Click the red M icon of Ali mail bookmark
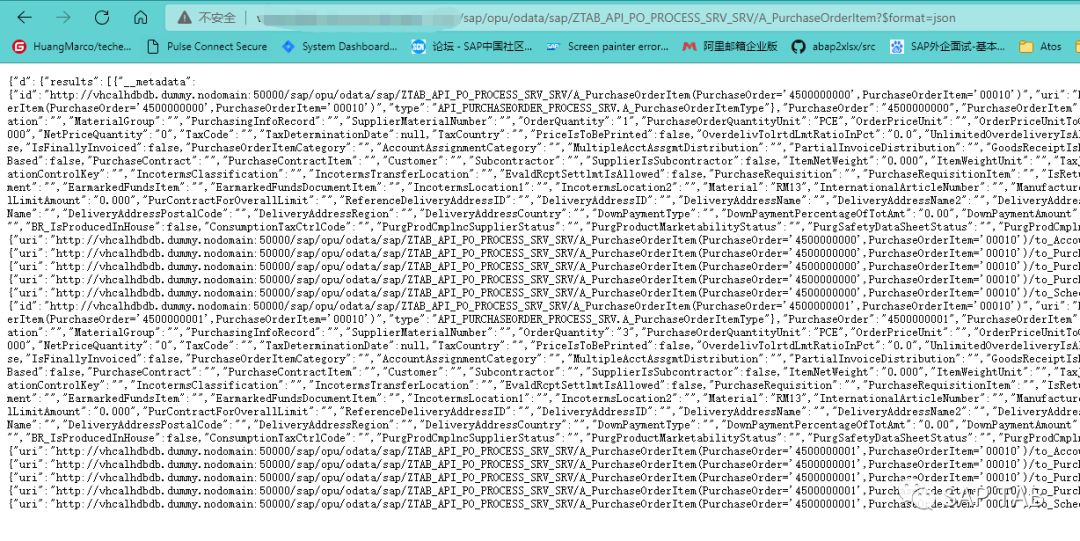The height and width of the screenshot is (541, 1080). 689,47
